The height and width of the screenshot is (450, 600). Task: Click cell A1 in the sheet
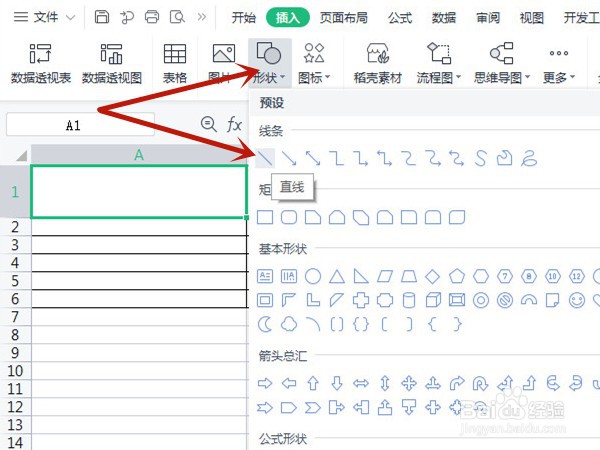[x=139, y=191]
